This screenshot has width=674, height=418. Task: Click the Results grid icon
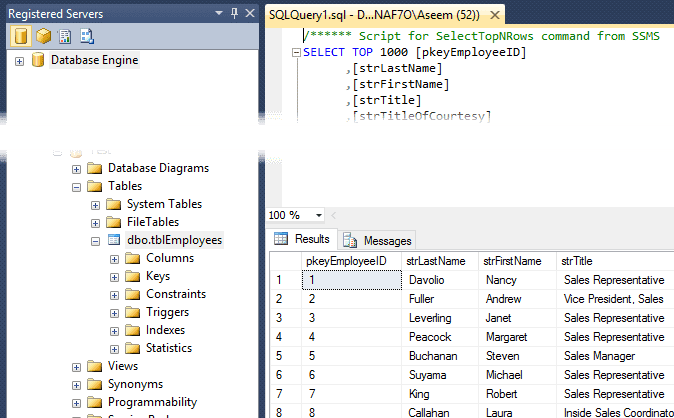coord(282,240)
